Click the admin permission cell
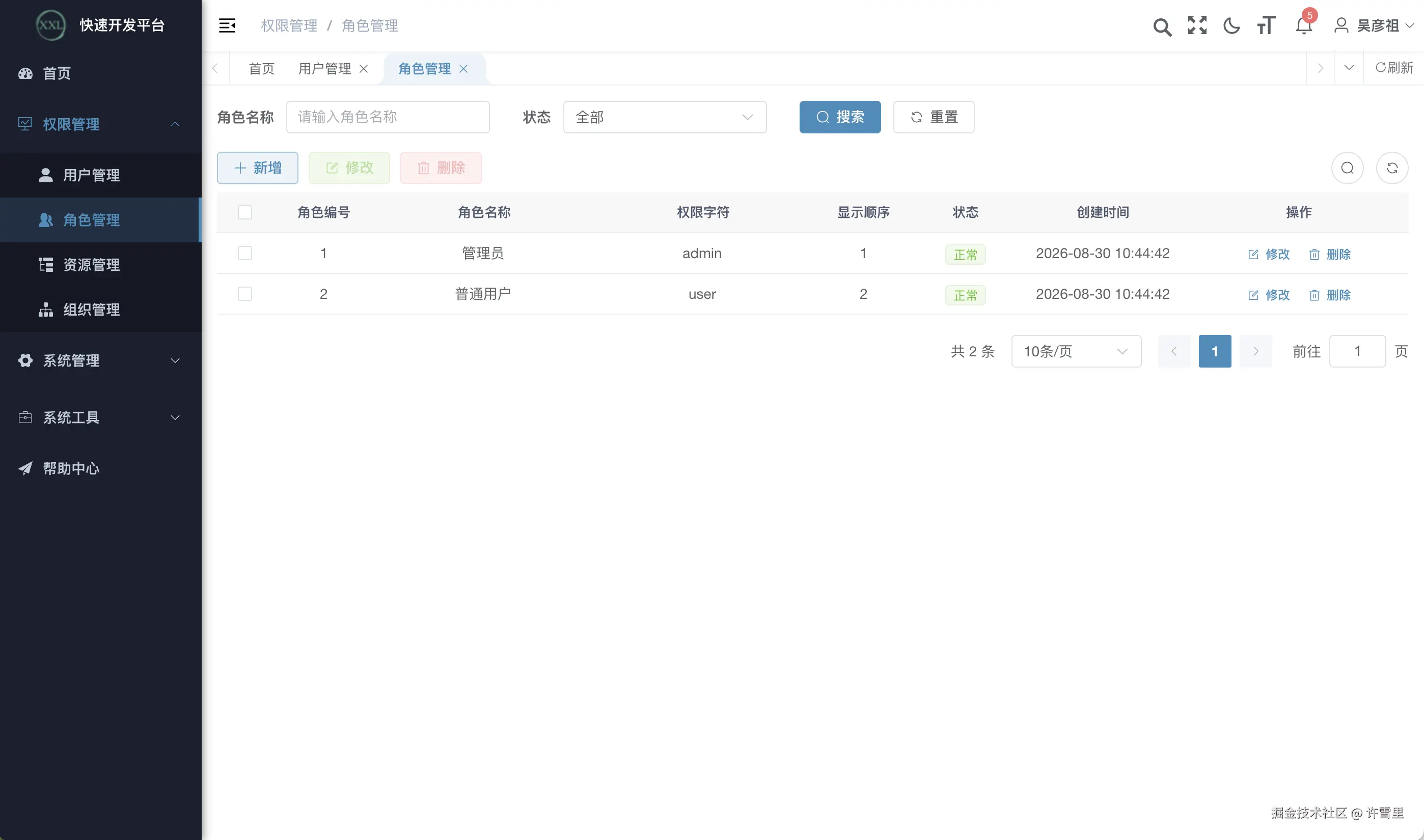 [x=702, y=253]
